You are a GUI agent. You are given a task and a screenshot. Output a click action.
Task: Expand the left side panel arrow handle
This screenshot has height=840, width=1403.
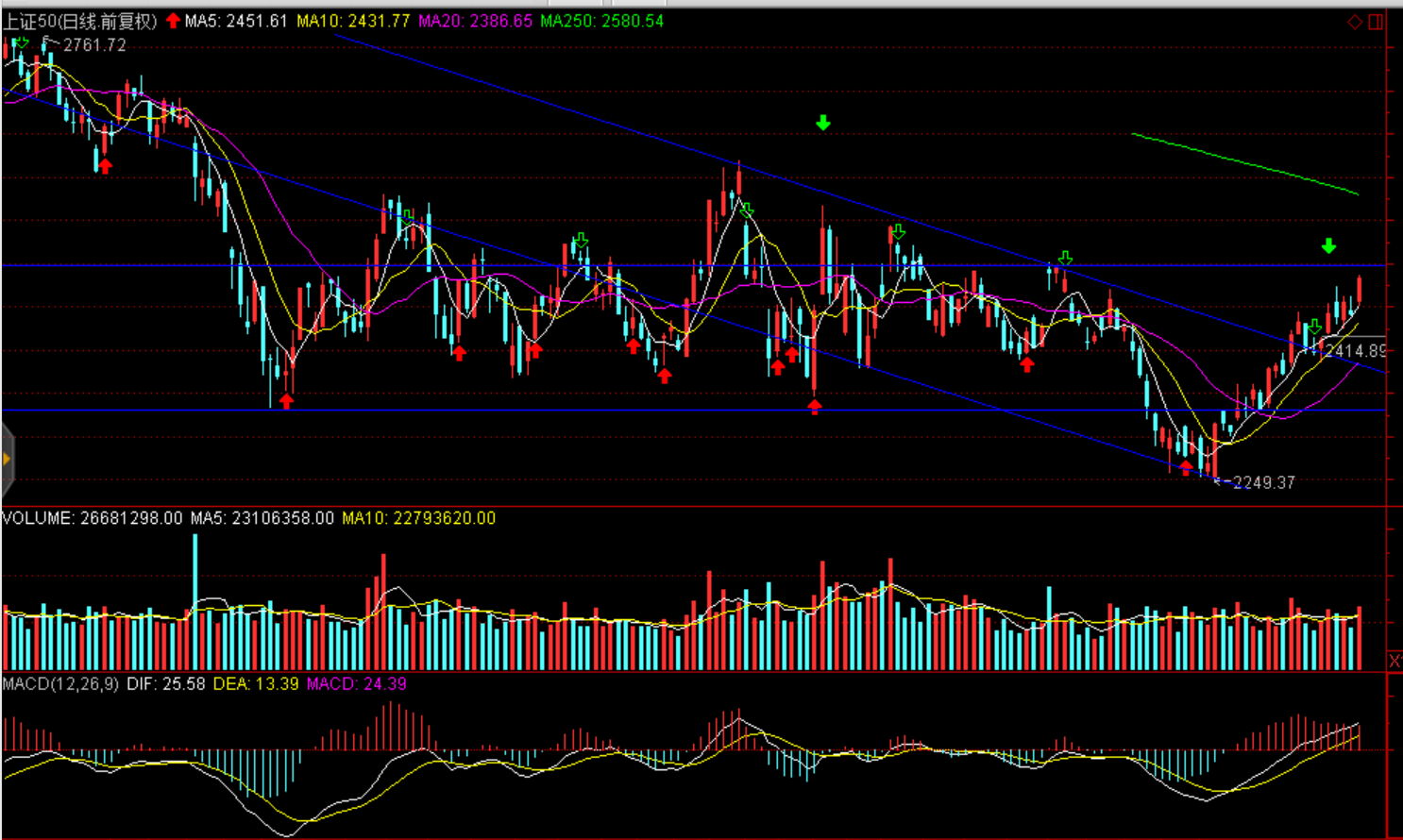tap(7, 460)
